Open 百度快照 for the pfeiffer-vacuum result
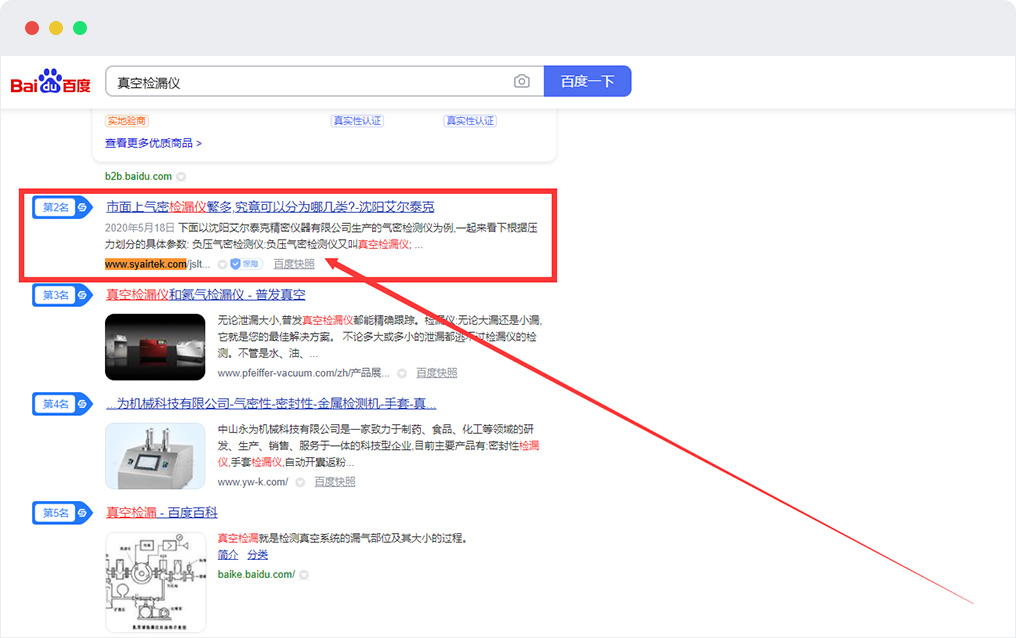 (436, 373)
